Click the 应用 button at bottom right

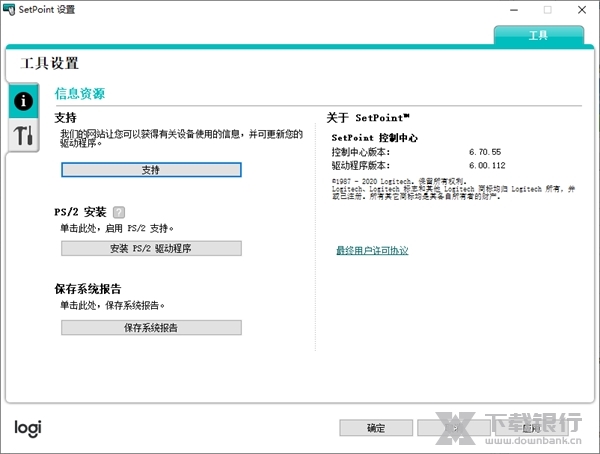coord(532,428)
